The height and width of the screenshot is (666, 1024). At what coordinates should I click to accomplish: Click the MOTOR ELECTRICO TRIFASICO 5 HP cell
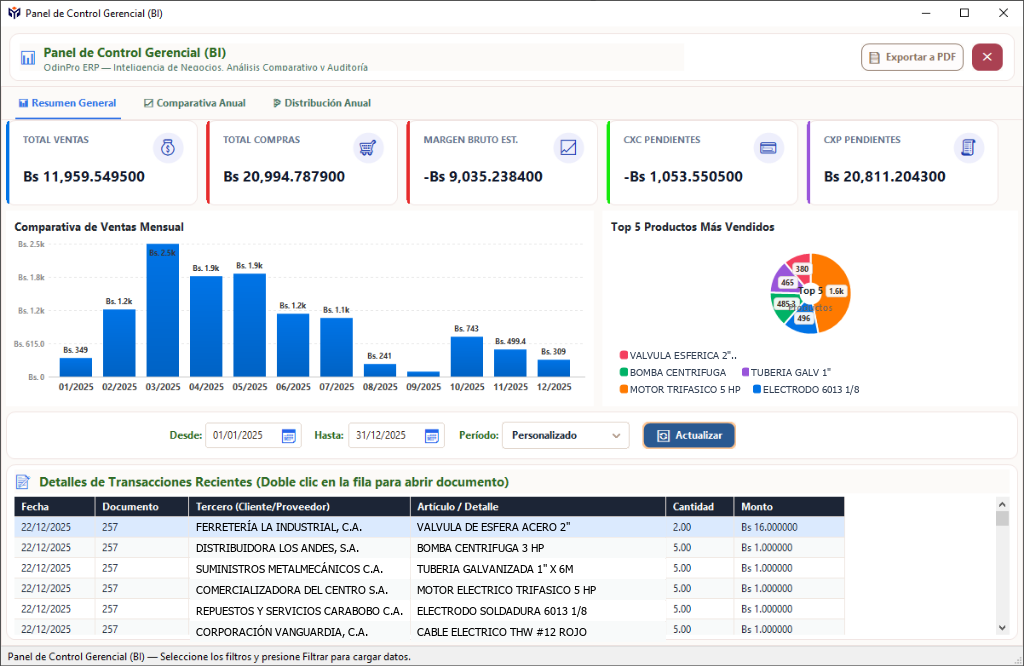(x=537, y=589)
